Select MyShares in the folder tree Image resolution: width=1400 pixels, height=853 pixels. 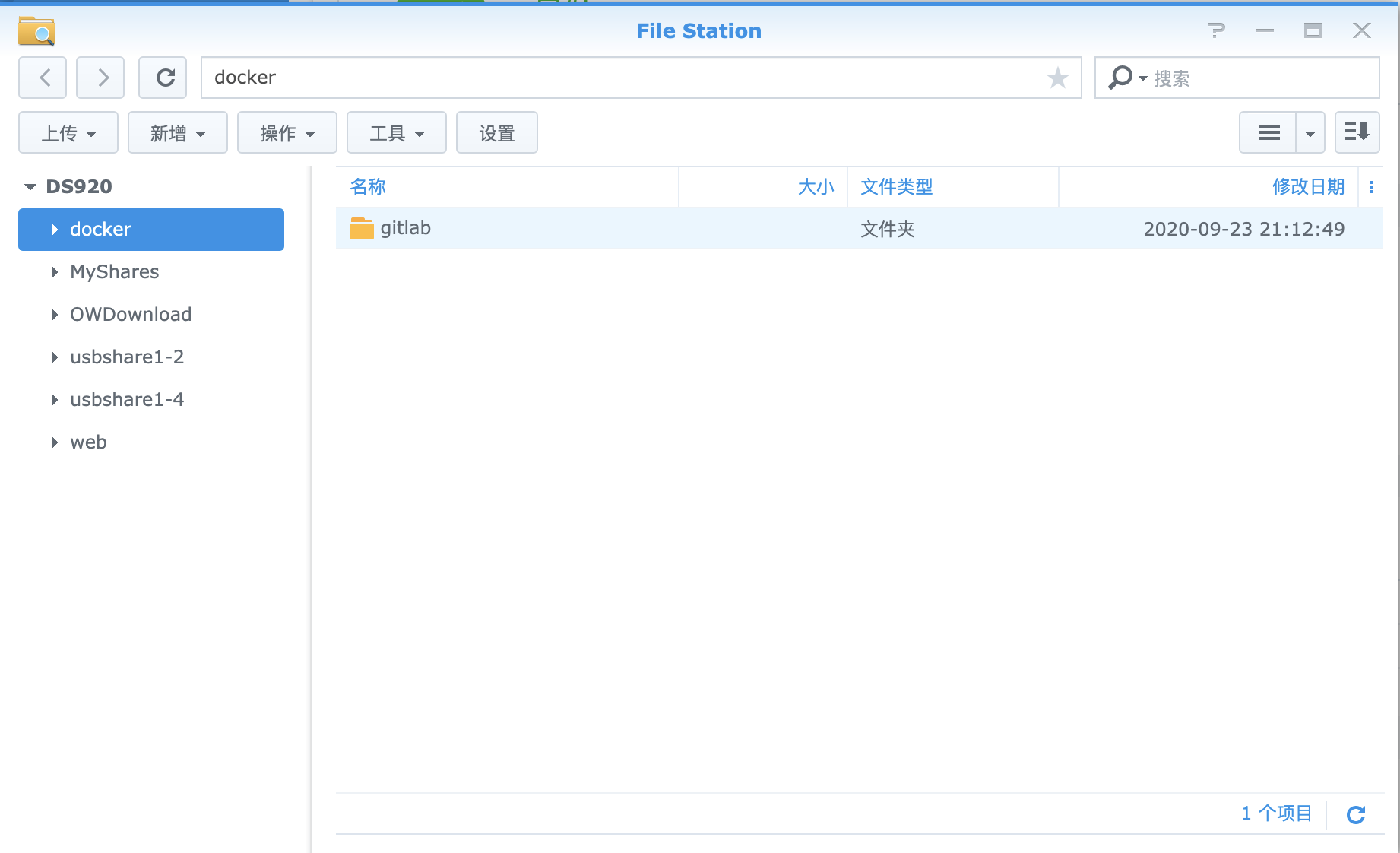pos(115,272)
